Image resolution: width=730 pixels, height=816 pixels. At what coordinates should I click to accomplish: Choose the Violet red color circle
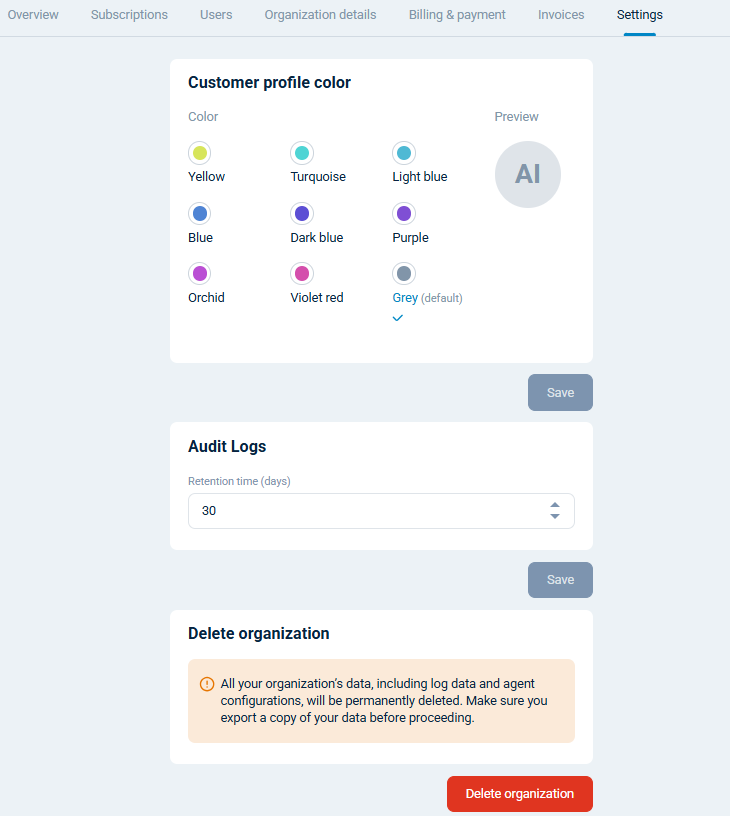click(301, 273)
